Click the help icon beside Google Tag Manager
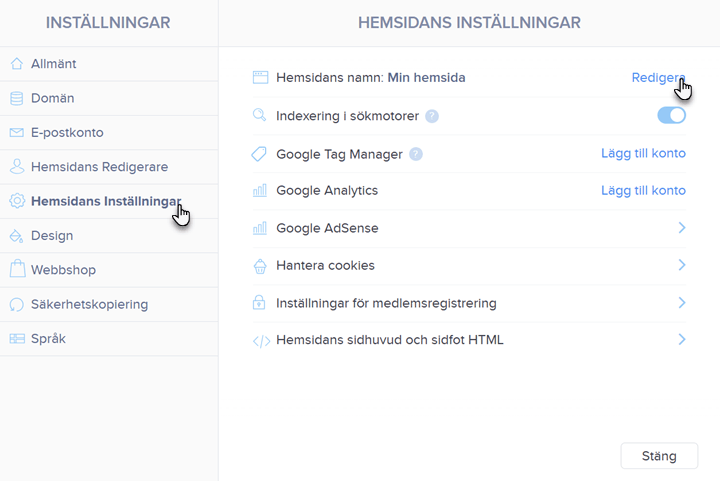Viewport: 720px width, 482px height. pos(416,154)
